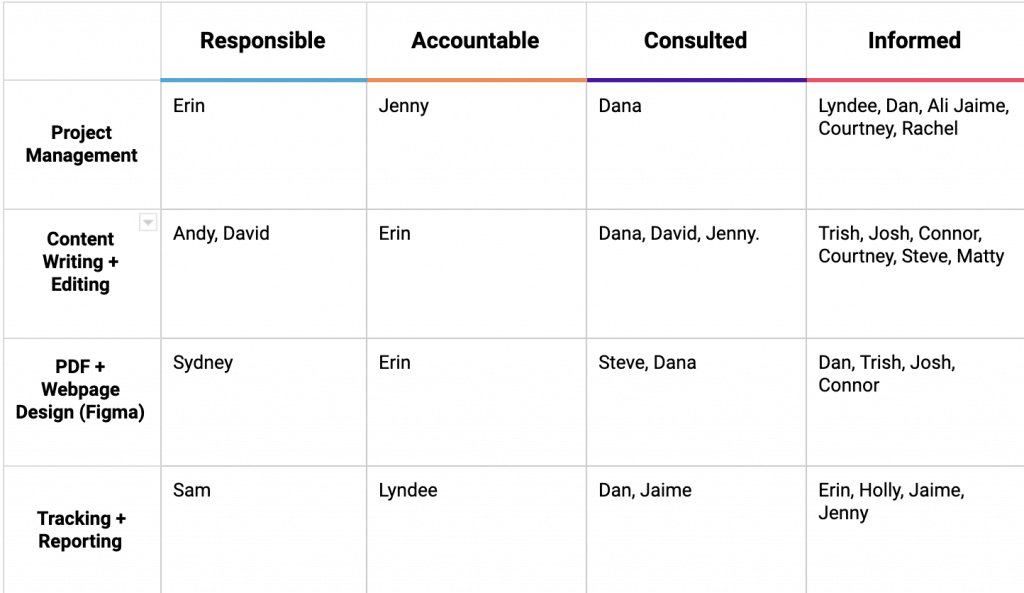
Task: Click the Tracking + Reporting row label
Action: pos(82,530)
